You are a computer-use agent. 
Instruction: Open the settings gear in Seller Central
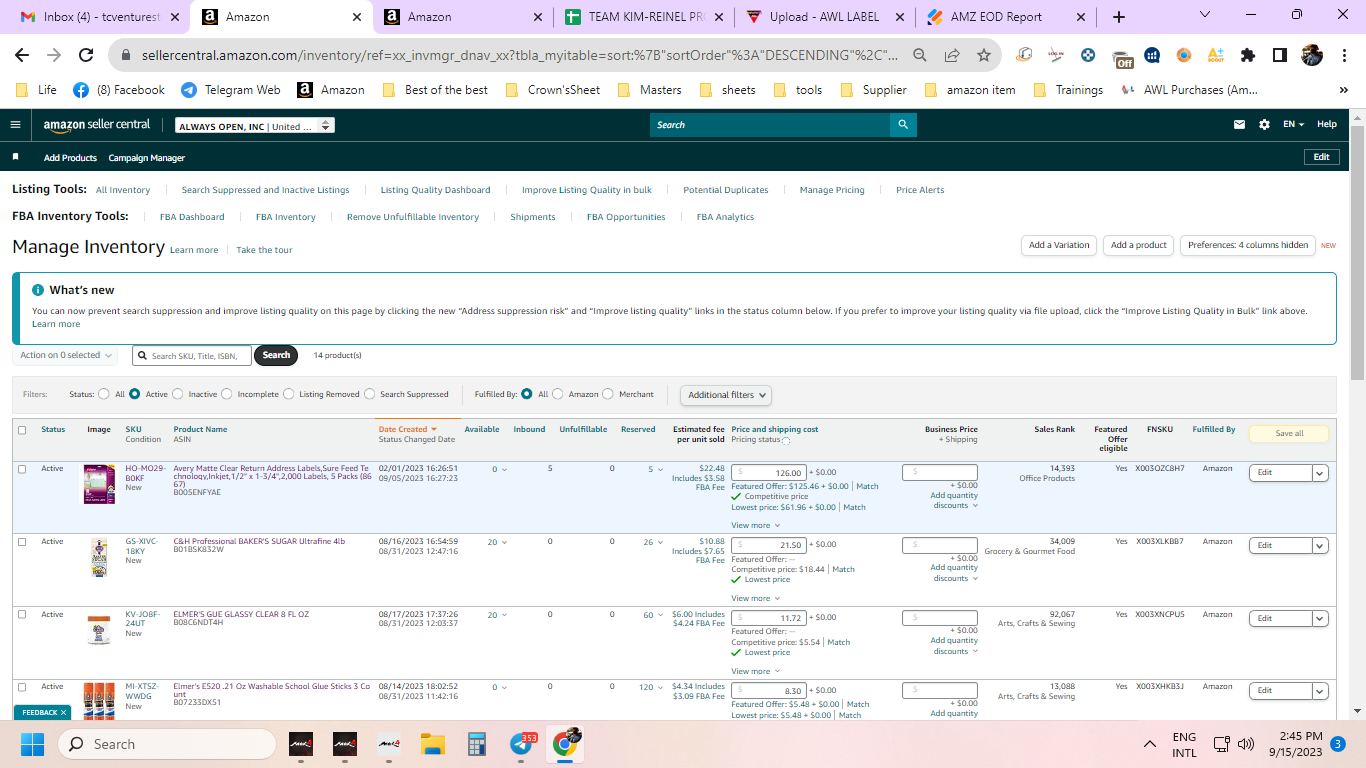pyautogui.click(x=1264, y=125)
